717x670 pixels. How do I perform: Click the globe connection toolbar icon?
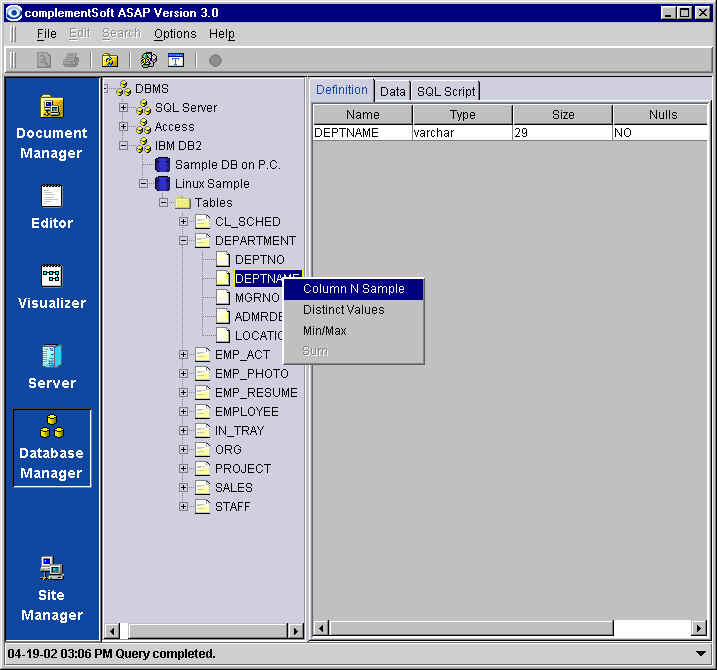[x=148, y=60]
